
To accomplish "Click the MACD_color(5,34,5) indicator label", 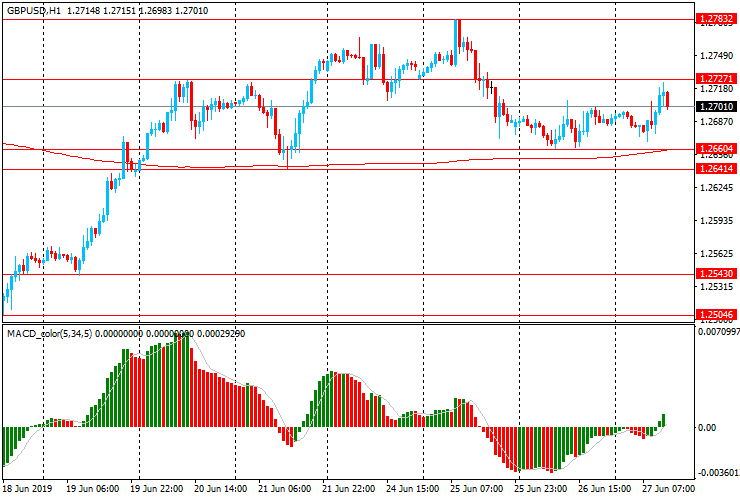I will 50,334.
